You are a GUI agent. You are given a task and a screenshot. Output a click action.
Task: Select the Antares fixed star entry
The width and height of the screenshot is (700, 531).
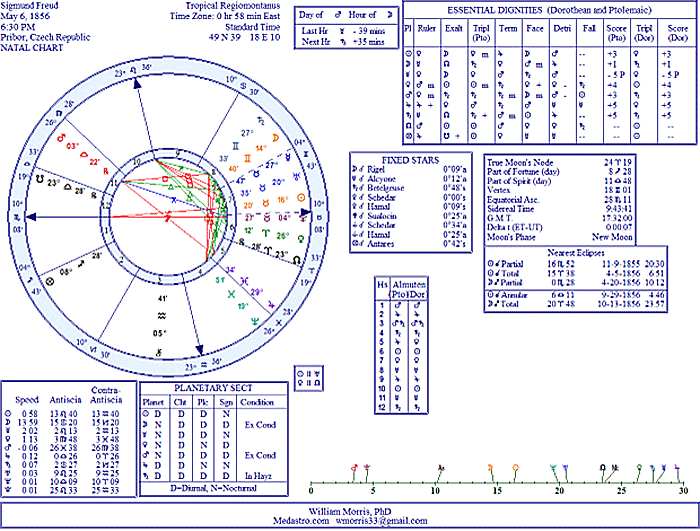tap(410, 244)
